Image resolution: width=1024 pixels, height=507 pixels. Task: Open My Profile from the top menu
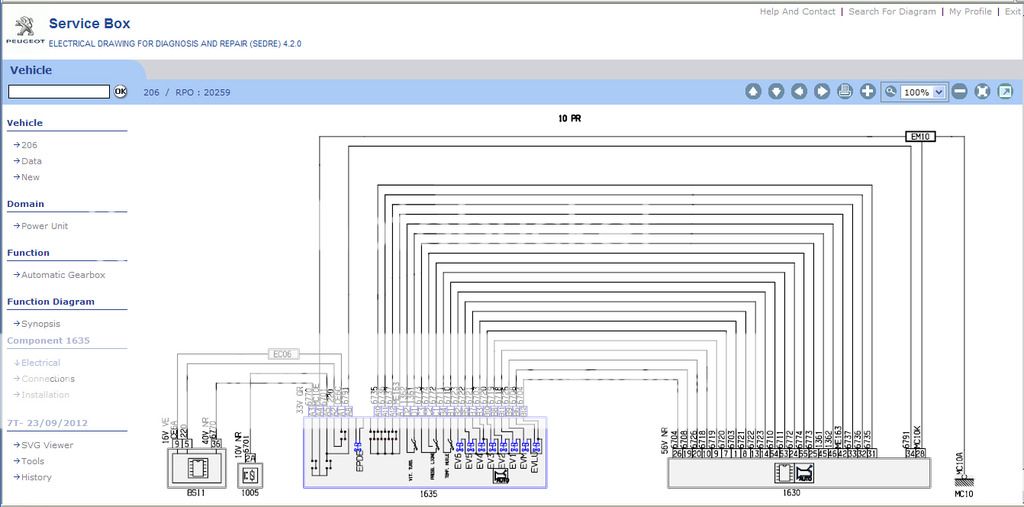pyautogui.click(x=970, y=12)
